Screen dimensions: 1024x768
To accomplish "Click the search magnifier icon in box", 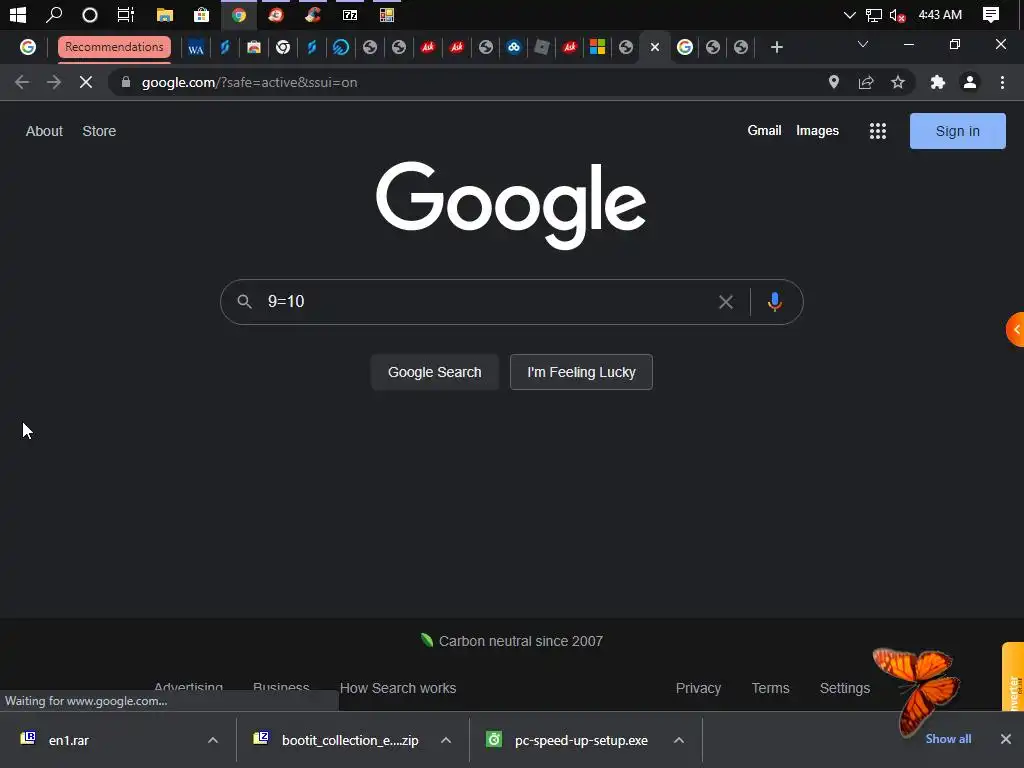I will point(244,302).
